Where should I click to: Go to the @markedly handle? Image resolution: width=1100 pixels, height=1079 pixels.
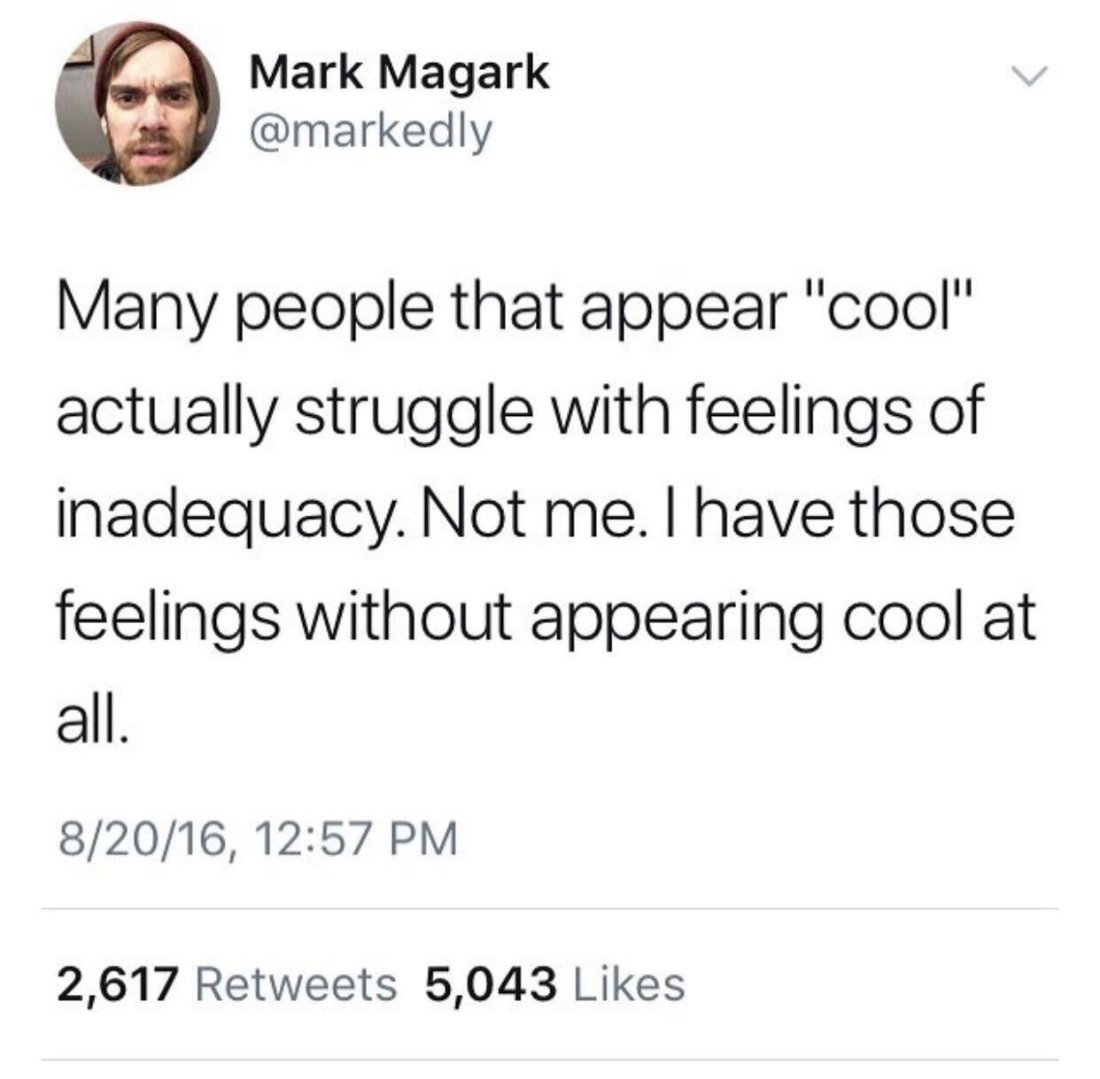371,132
